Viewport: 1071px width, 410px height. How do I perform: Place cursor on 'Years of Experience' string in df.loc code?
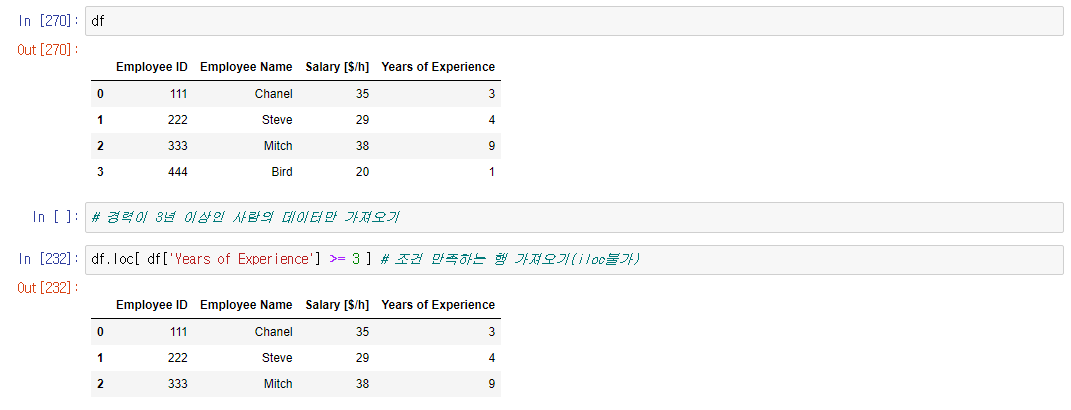pos(242,259)
